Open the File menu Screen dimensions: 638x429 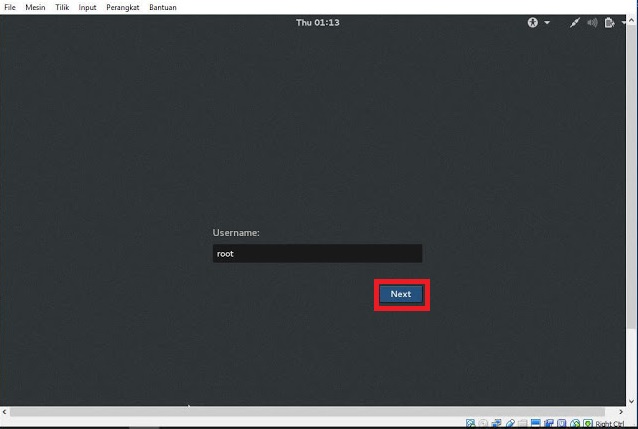(10, 7)
